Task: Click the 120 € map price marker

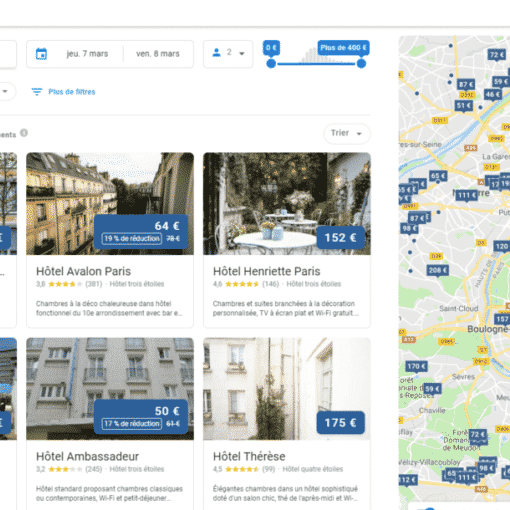Action: click(502, 247)
